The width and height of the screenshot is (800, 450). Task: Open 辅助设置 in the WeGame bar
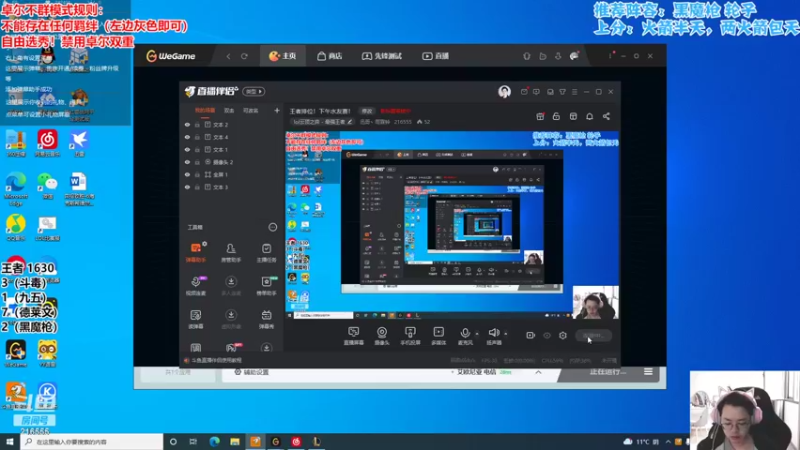[252, 372]
